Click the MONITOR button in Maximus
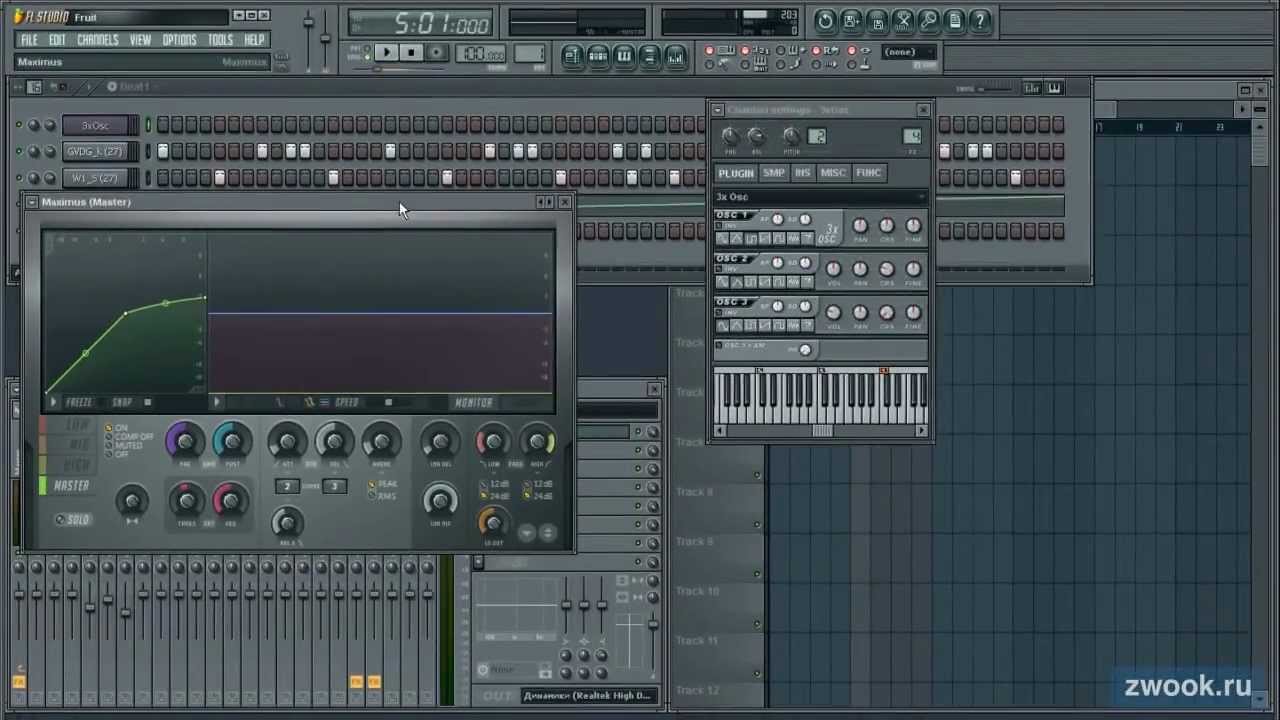This screenshot has height=720, width=1280. click(474, 403)
